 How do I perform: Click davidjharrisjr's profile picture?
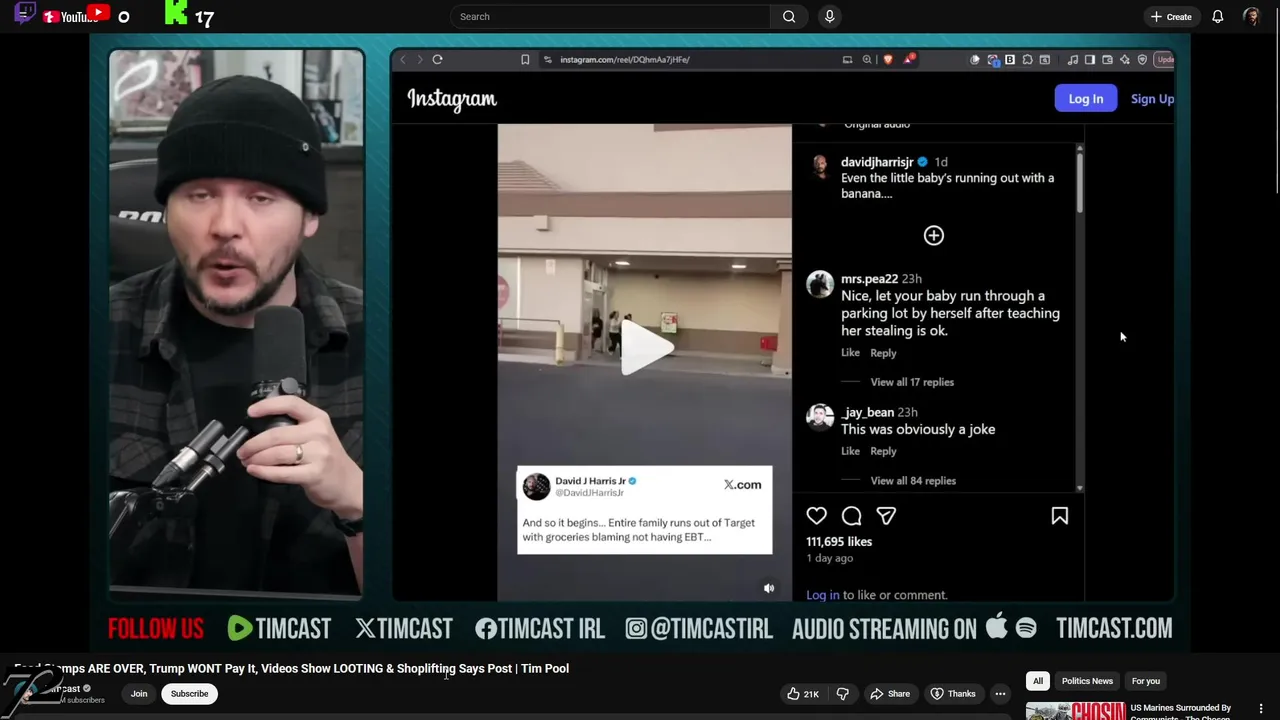point(820,166)
